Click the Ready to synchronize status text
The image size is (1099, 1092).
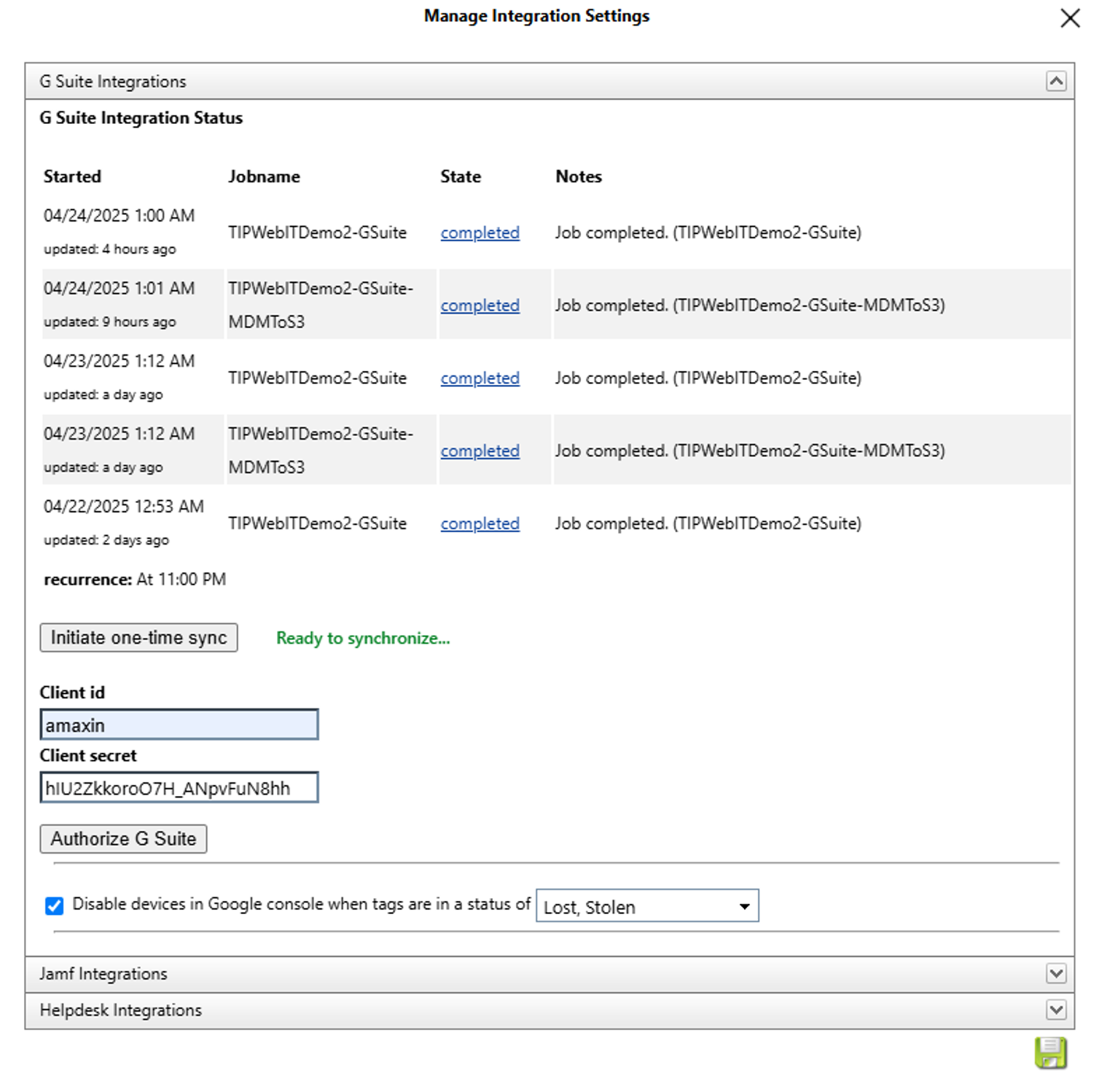coord(362,637)
